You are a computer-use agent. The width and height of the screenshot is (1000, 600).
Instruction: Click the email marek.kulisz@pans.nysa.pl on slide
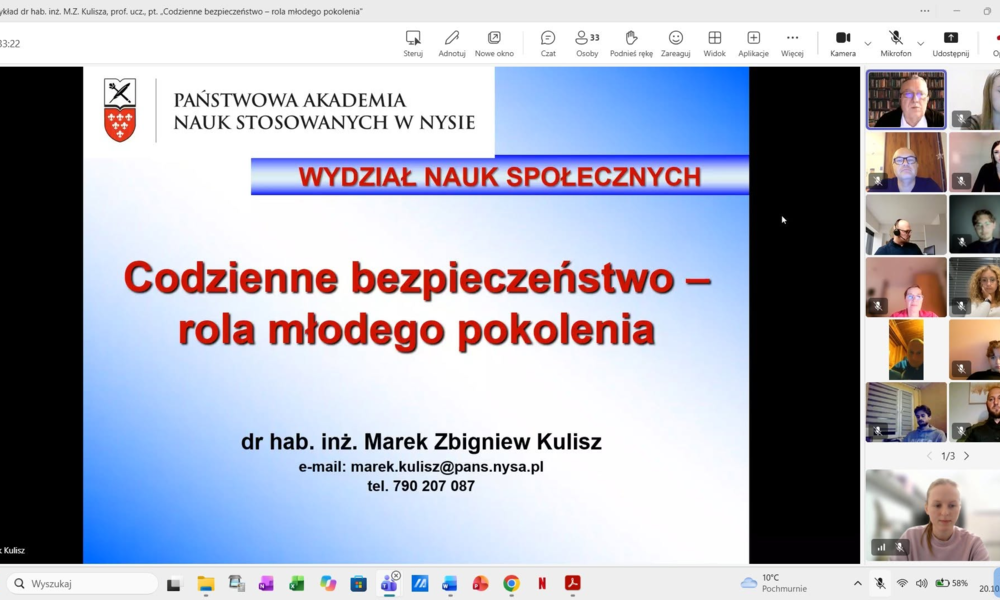pyautogui.click(x=447, y=467)
